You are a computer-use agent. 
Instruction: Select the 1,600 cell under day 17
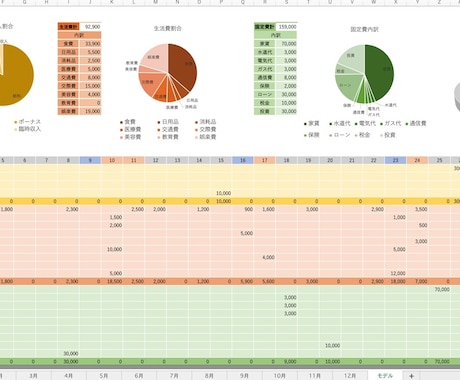click(x=265, y=209)
